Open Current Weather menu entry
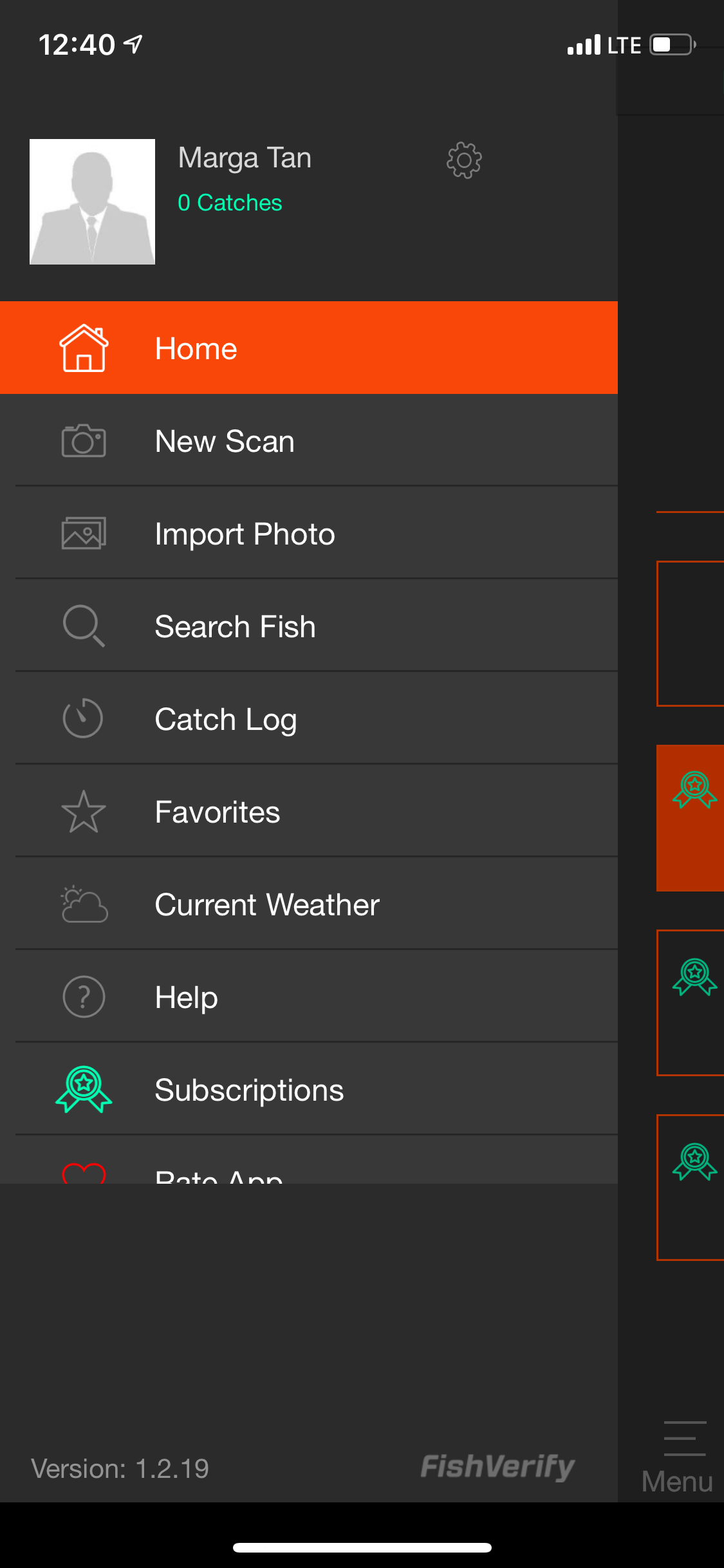Image resolution: width=724 pixels, height=1568 pixels. pyautogui.click(x=267, y=905)
